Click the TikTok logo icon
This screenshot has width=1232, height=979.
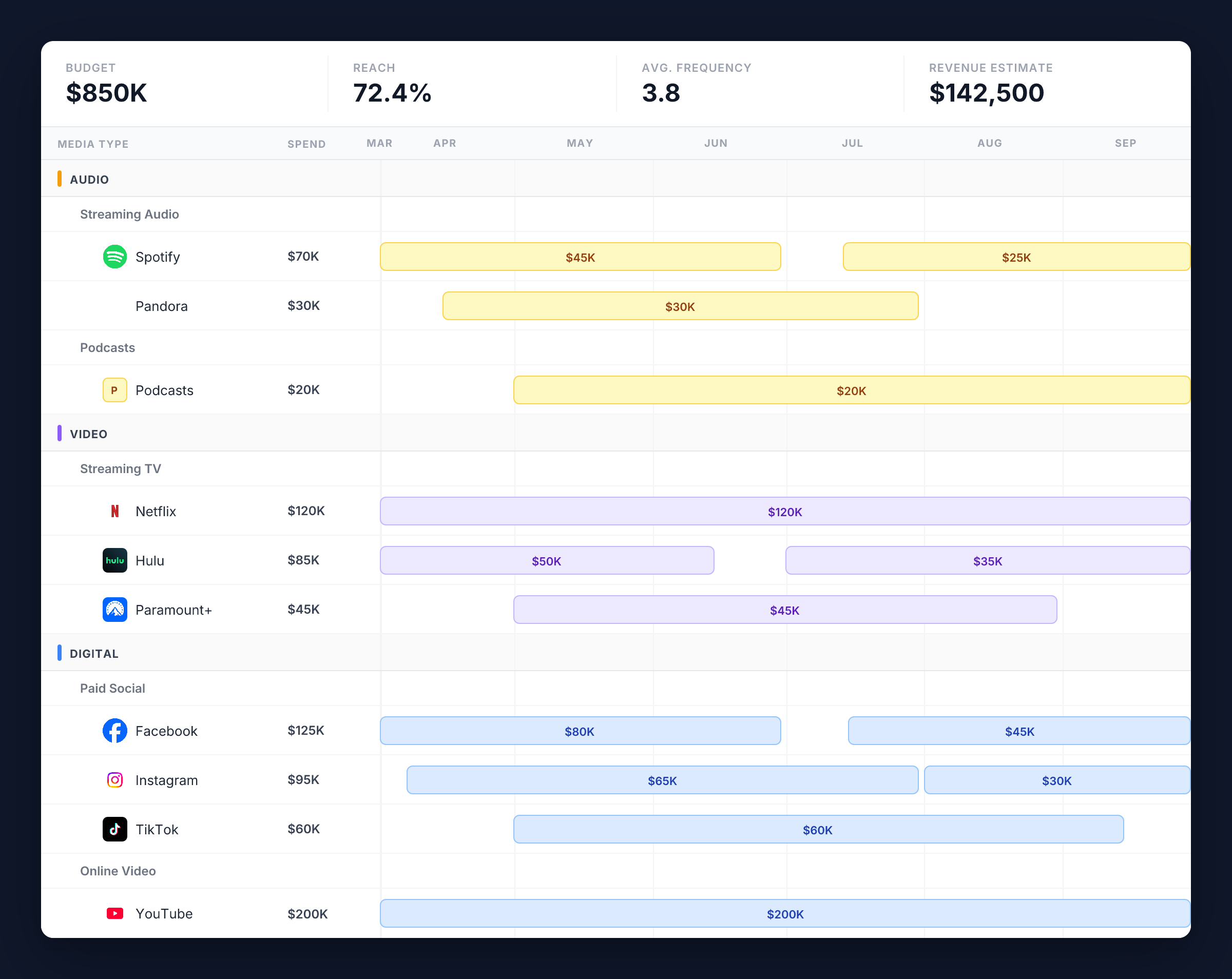115,829
